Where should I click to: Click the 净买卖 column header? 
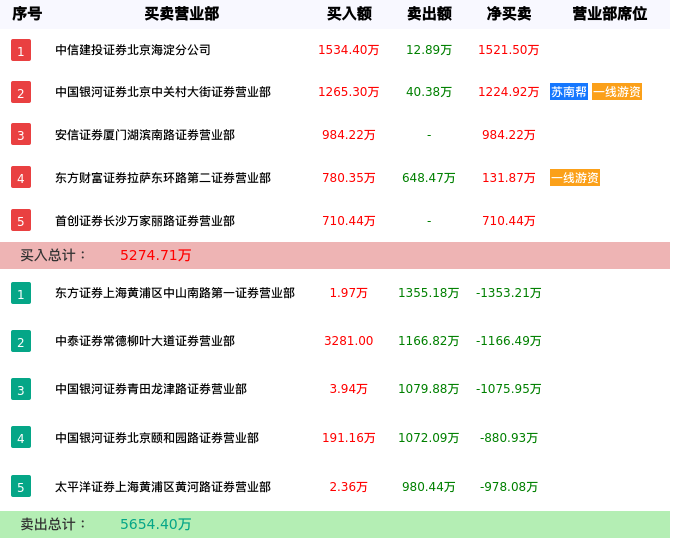coord(509,14)
